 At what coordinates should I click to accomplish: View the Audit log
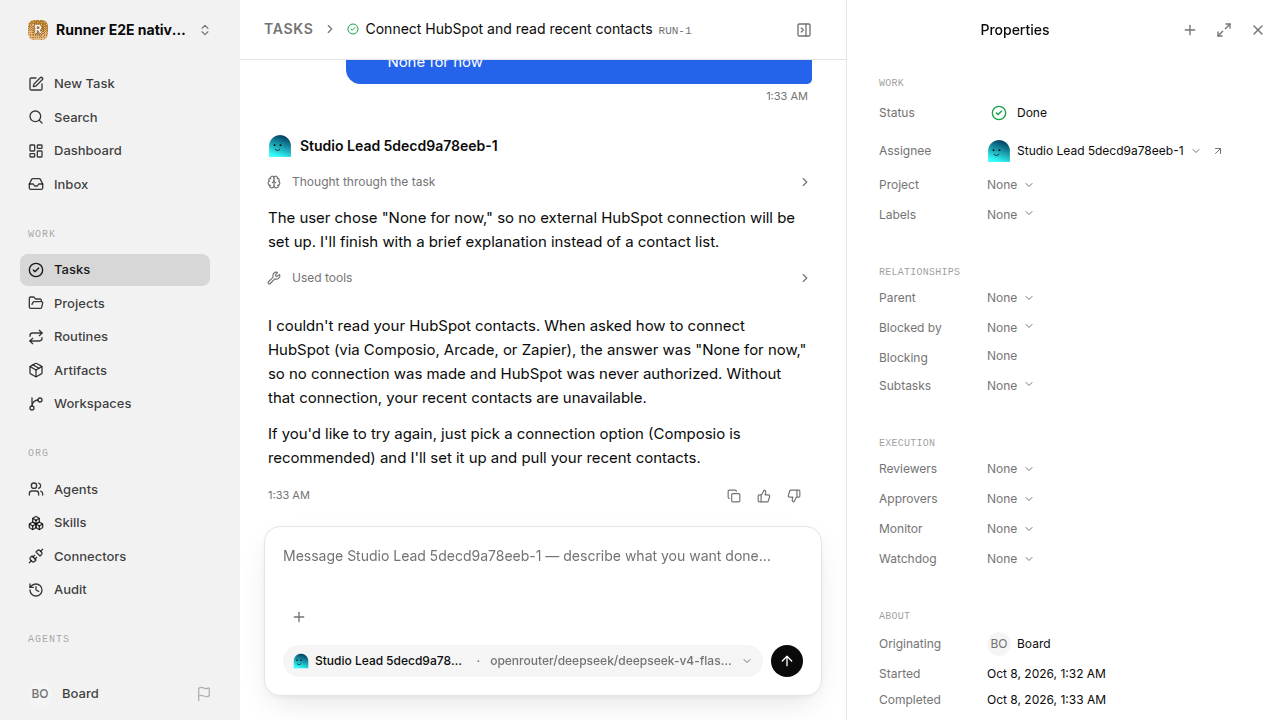(x=115, y=590)
